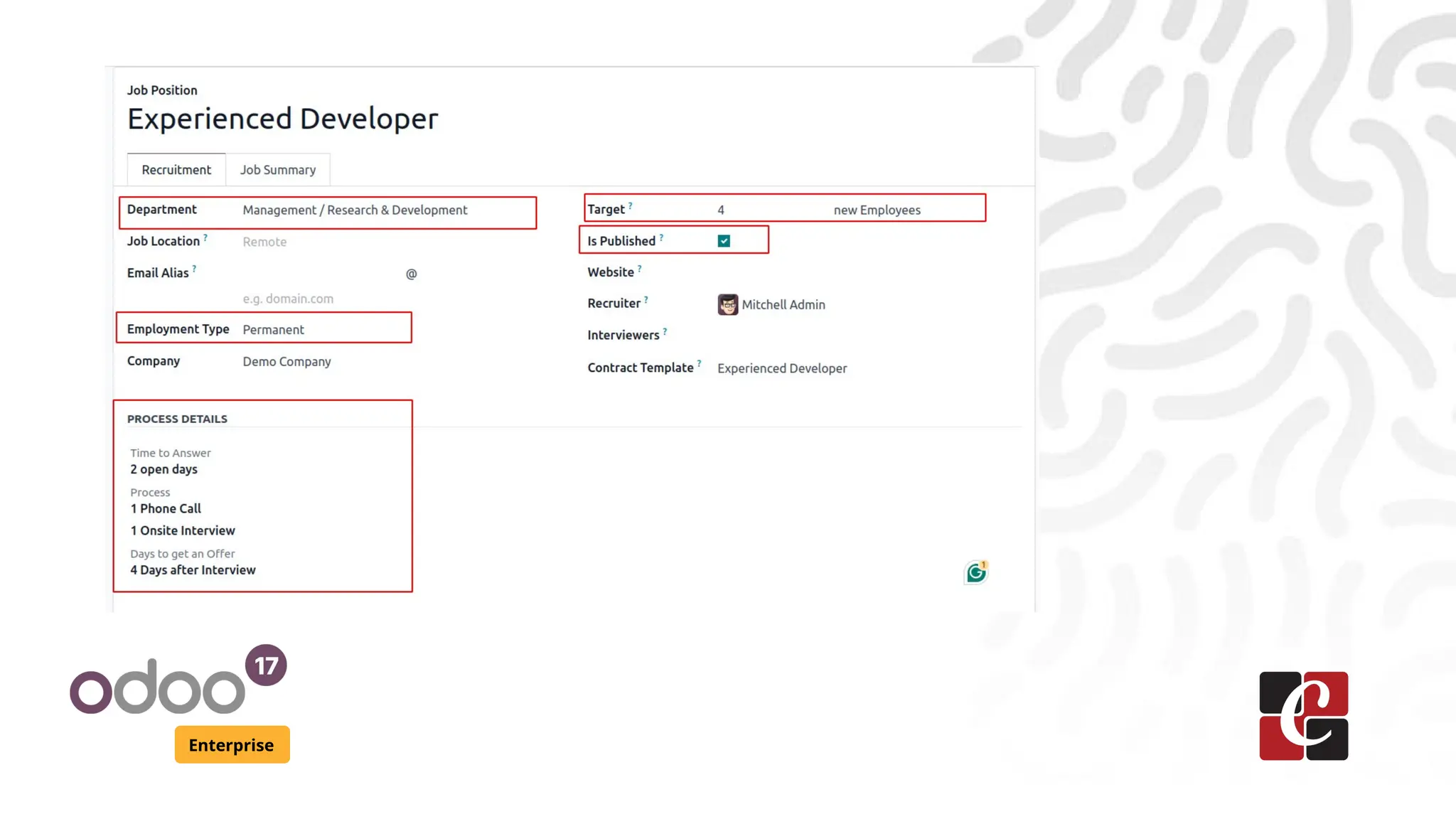Click the Interviewers help question mark
This screenshot has height=819, width=1456.
pyautogui.click(x=665, y=331)
